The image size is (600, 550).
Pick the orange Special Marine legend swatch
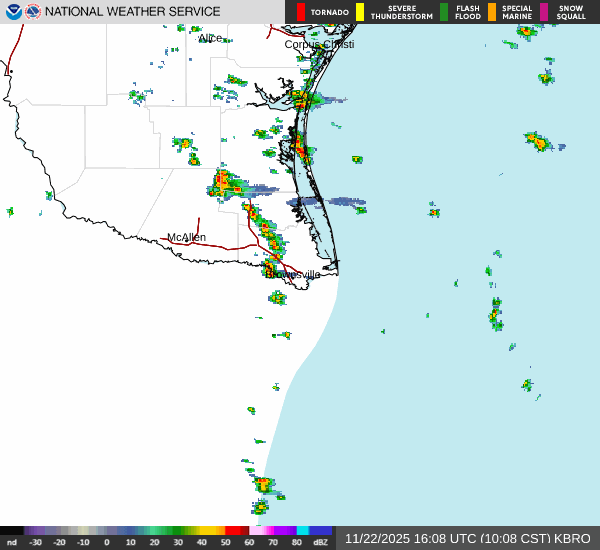(x=492, y=12)
